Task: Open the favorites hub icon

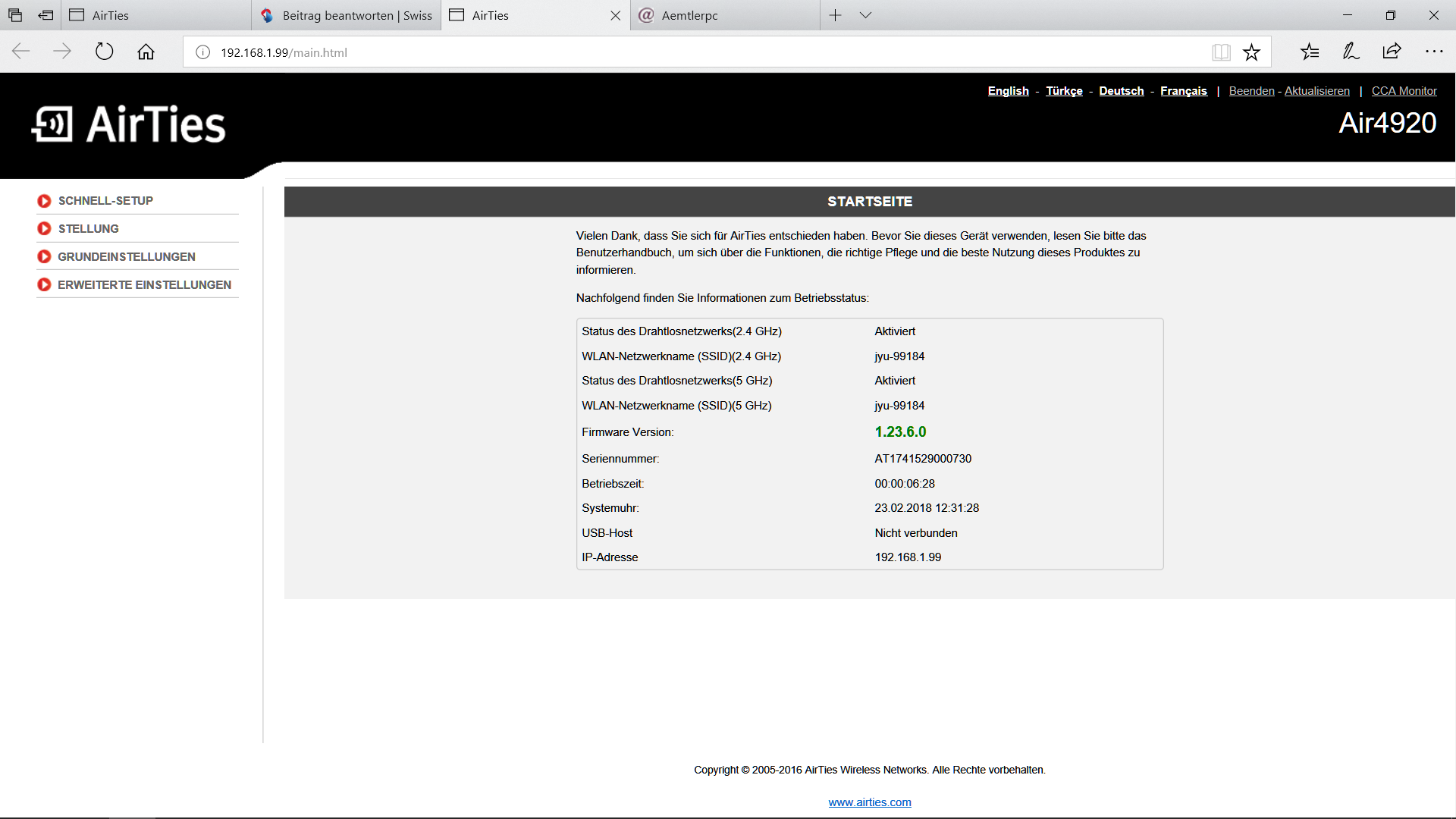Action: (1310, 52)
